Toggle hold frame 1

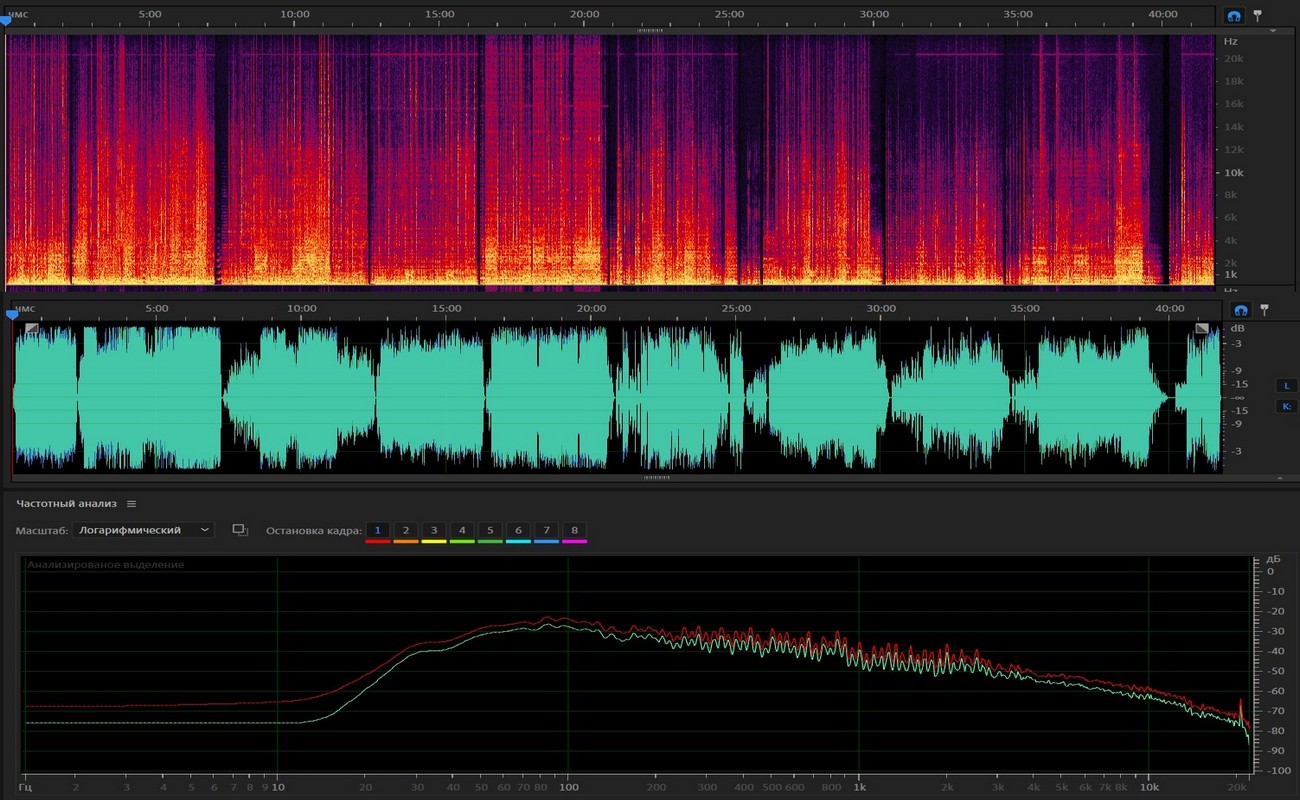coord(377,530)
